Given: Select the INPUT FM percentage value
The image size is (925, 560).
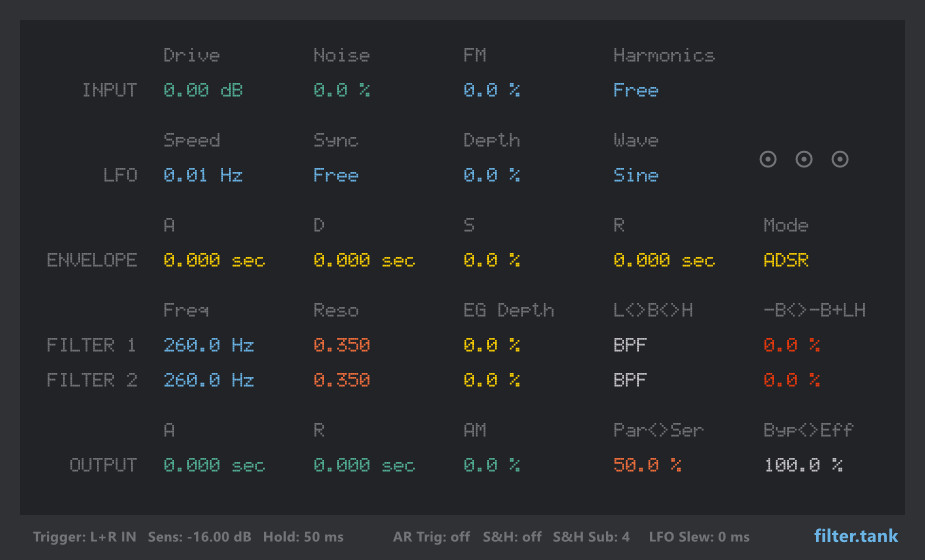Looking at the screenshot, I should pyautogui.click(x=491, y=90).
